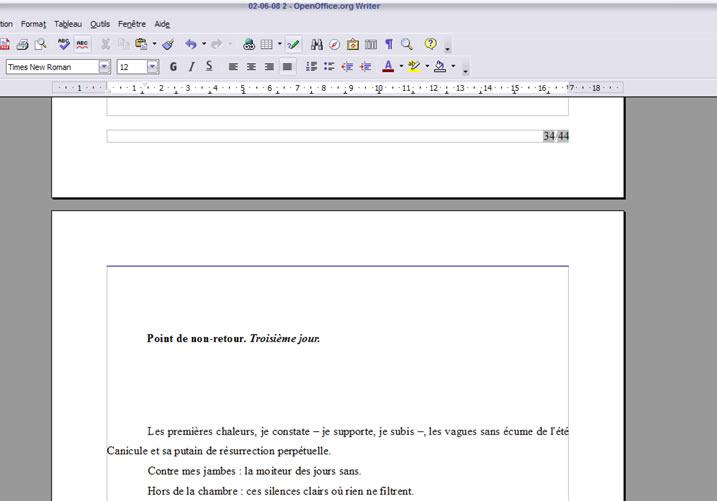Screen dimensions: 717x501
Task: Center the paragraph
Action: [251, 67]
